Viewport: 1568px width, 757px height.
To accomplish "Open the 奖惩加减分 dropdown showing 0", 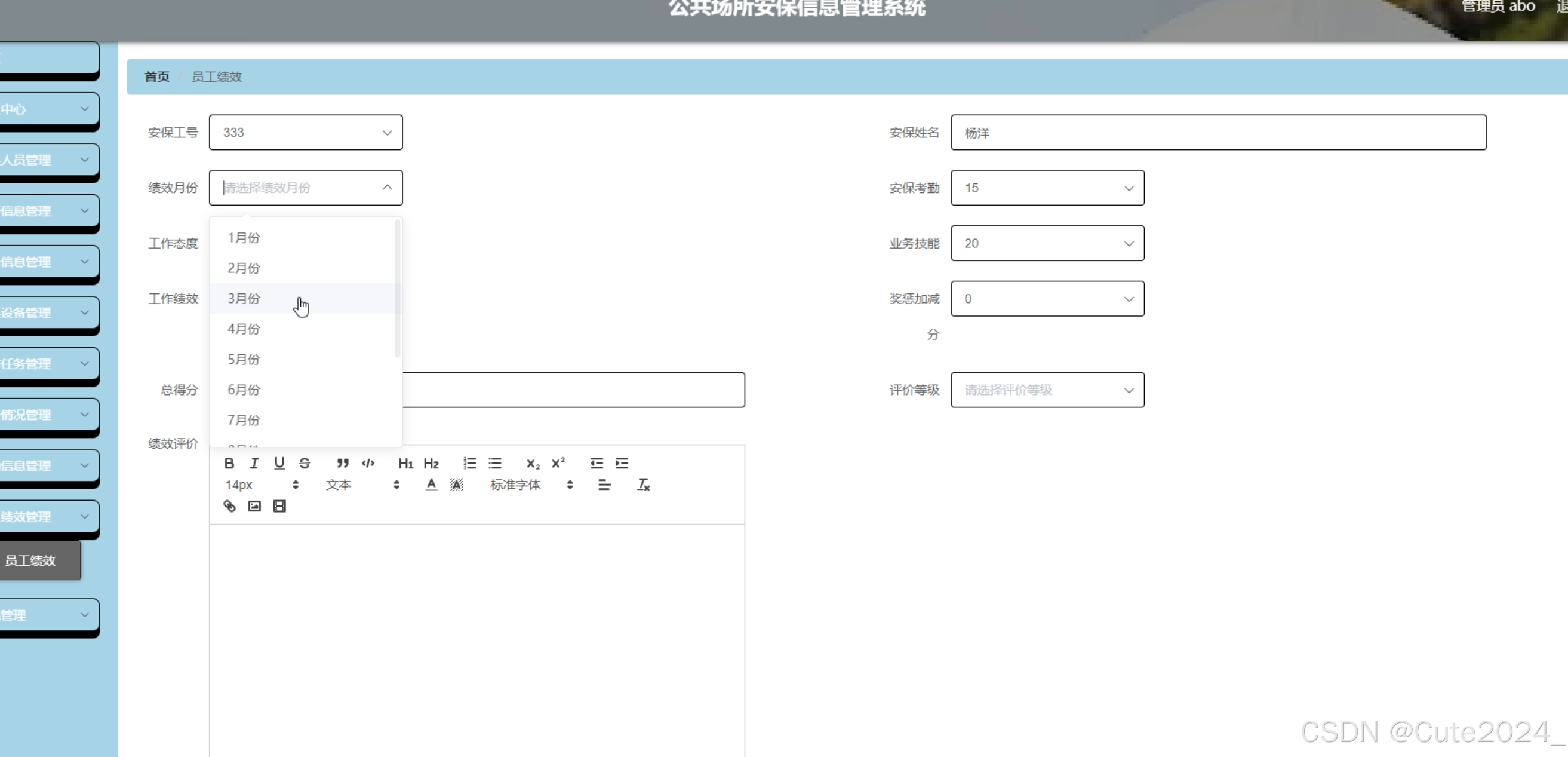I will click(1047, 298).
